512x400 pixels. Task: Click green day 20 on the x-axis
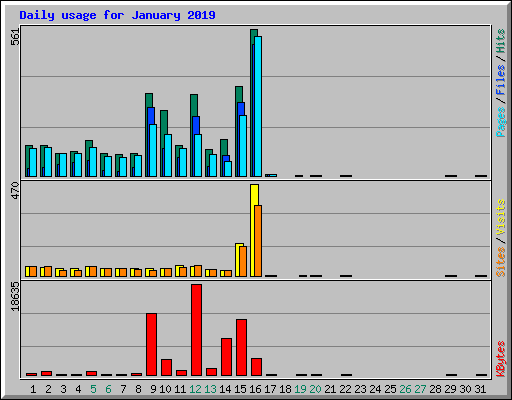315,389
